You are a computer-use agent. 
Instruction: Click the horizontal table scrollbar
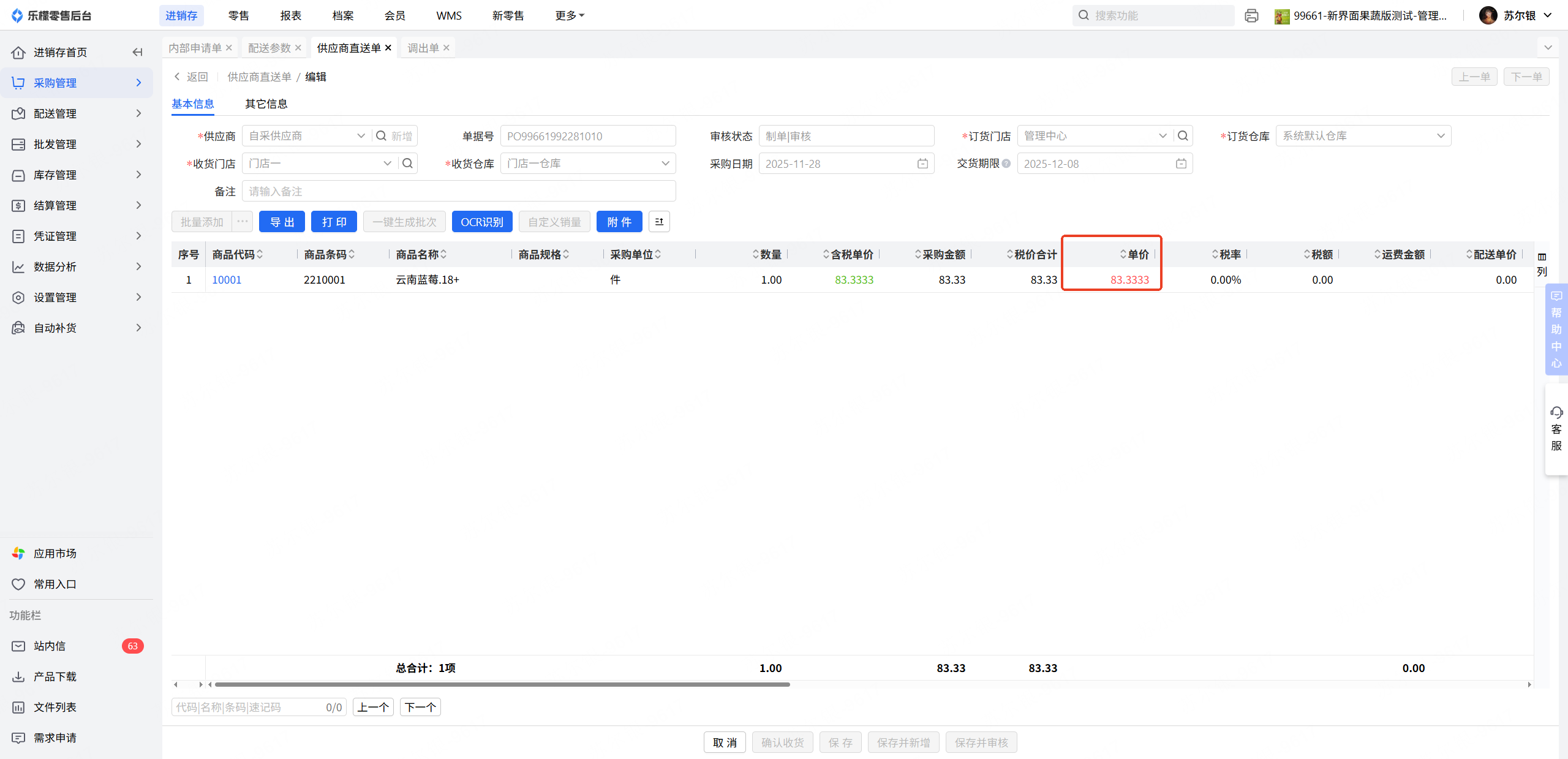click(502, 684)
